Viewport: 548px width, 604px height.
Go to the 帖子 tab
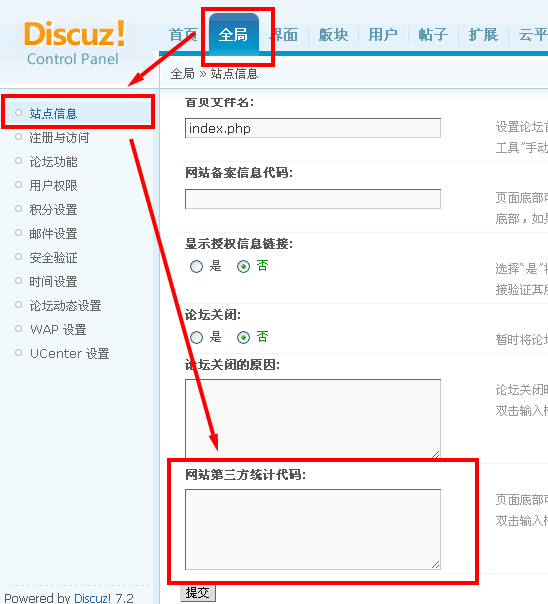point(433,35)
